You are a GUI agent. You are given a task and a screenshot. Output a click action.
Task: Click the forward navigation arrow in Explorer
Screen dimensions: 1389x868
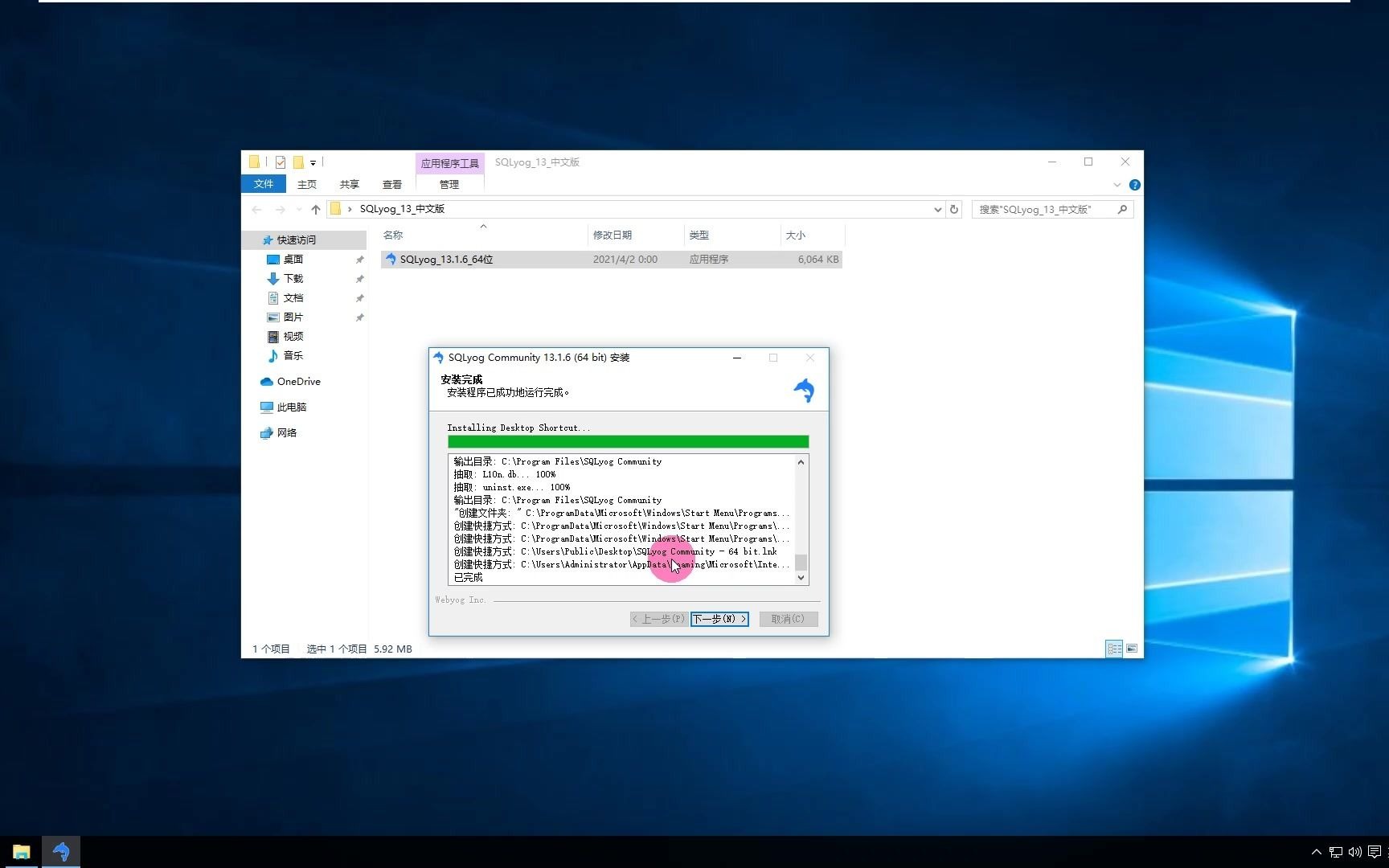click(280, 209)
